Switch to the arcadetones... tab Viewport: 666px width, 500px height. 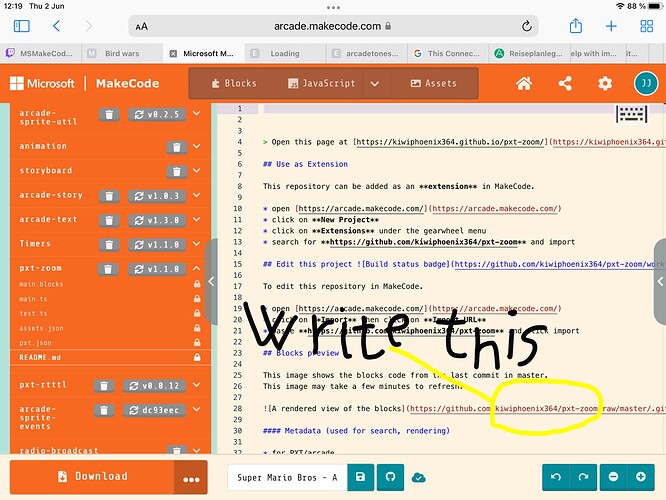367,54
